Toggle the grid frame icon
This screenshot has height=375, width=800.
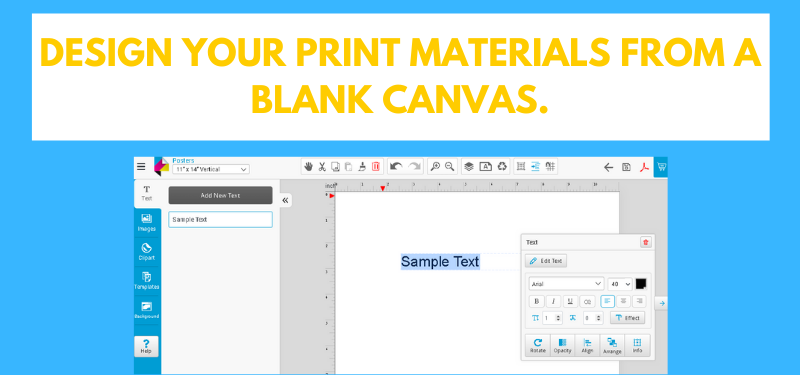[x=521, y=166]
